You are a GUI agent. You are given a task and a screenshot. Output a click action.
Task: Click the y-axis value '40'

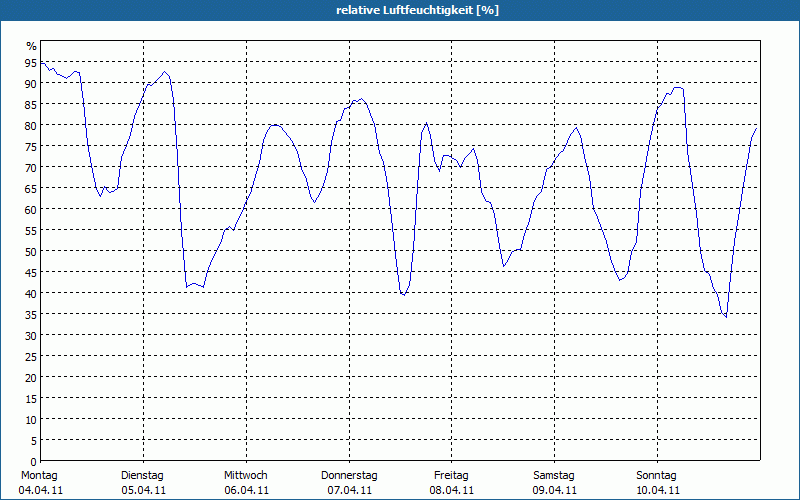pos(31,293)
